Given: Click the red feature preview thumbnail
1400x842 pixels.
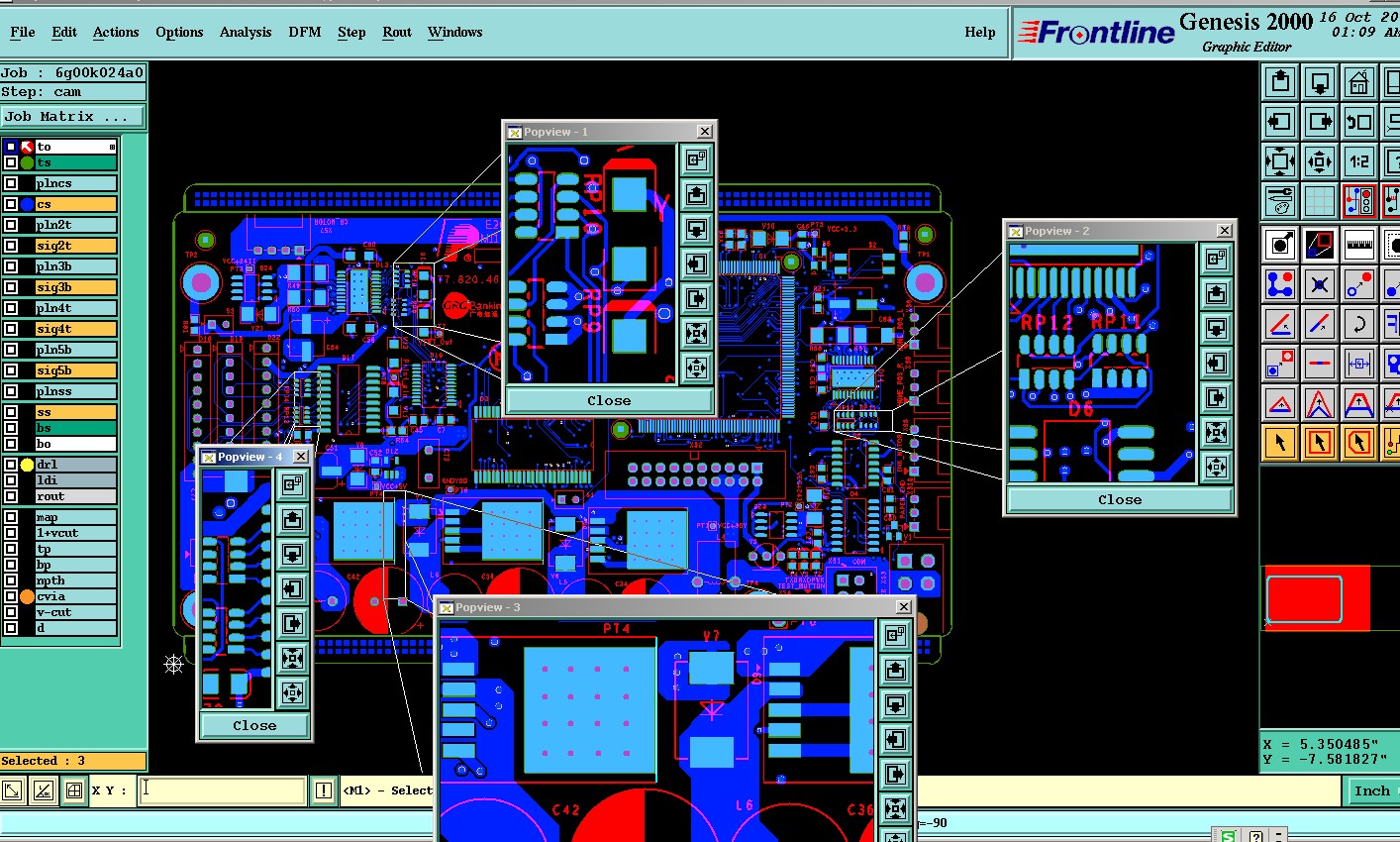Looking at the screenshot, I should 1318,598.
